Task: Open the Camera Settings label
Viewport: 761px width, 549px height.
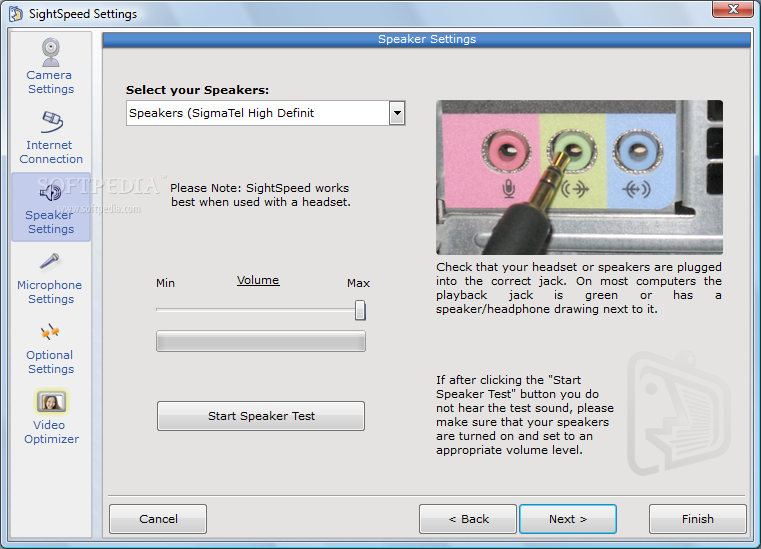Action: [x=50, y=82]
